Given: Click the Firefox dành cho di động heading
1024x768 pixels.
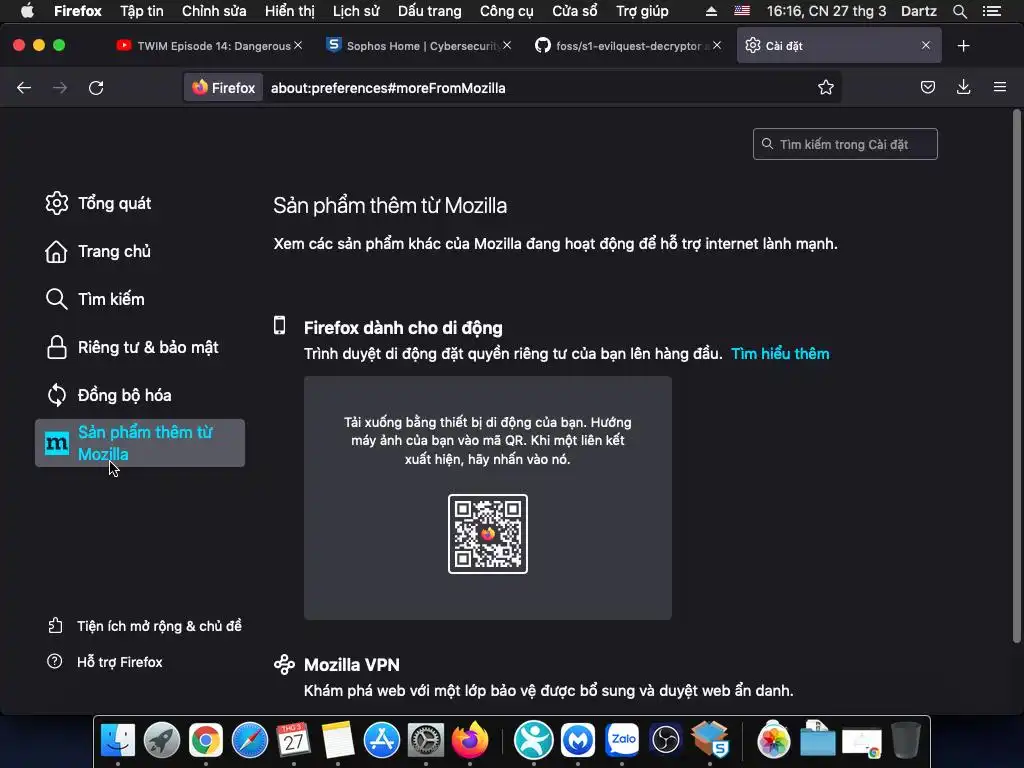Looking at the screenshot, I should coord(403,328).
